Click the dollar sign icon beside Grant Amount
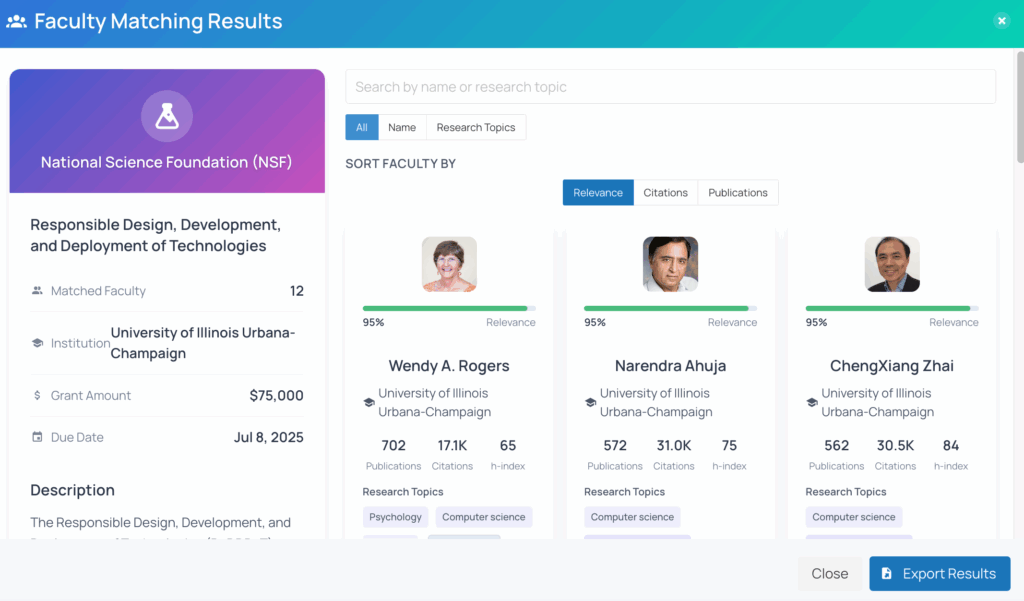 37,395
